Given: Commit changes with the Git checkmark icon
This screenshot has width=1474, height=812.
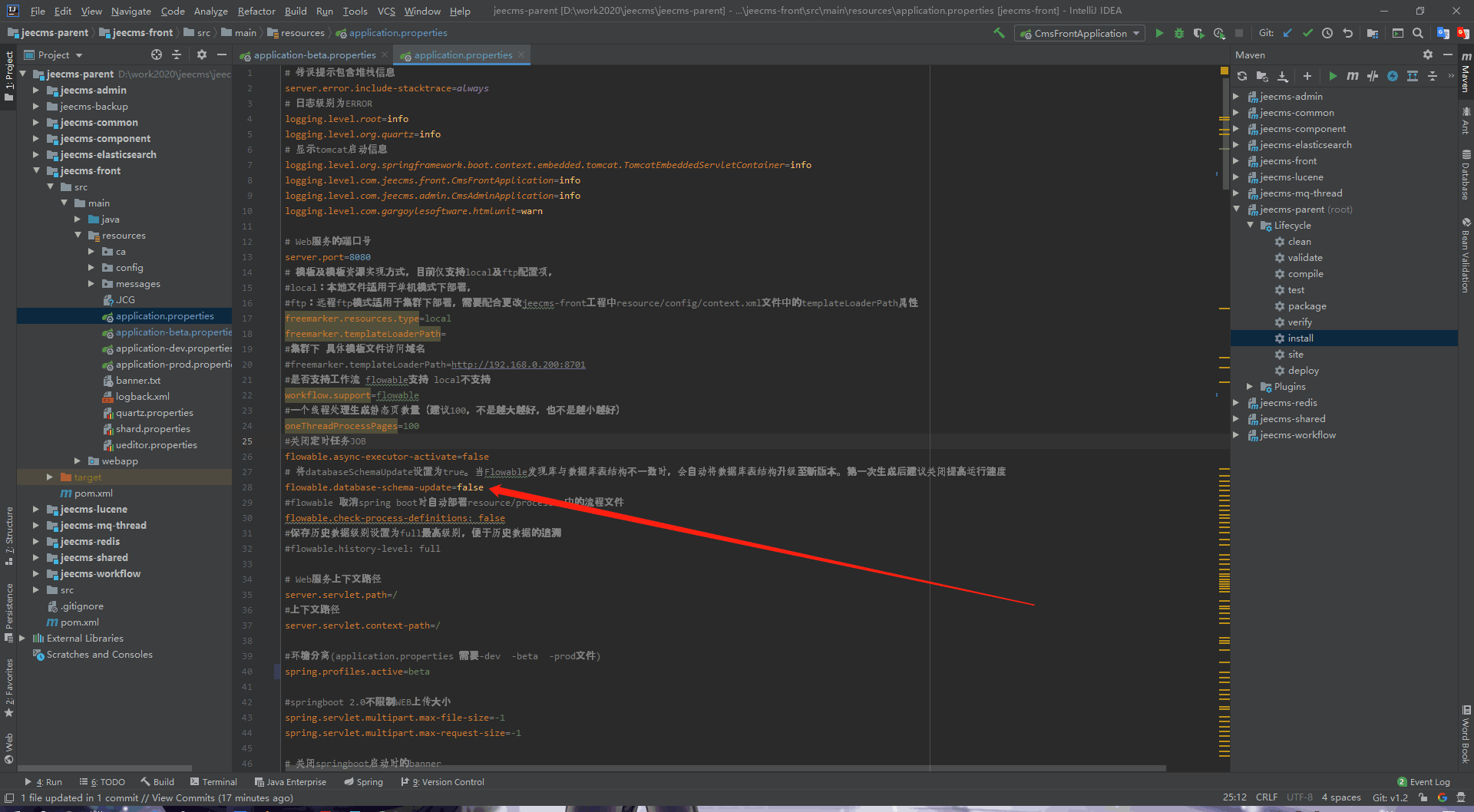Looking at the screenshot, I should pyautogui.click(x=1307, y=33).
